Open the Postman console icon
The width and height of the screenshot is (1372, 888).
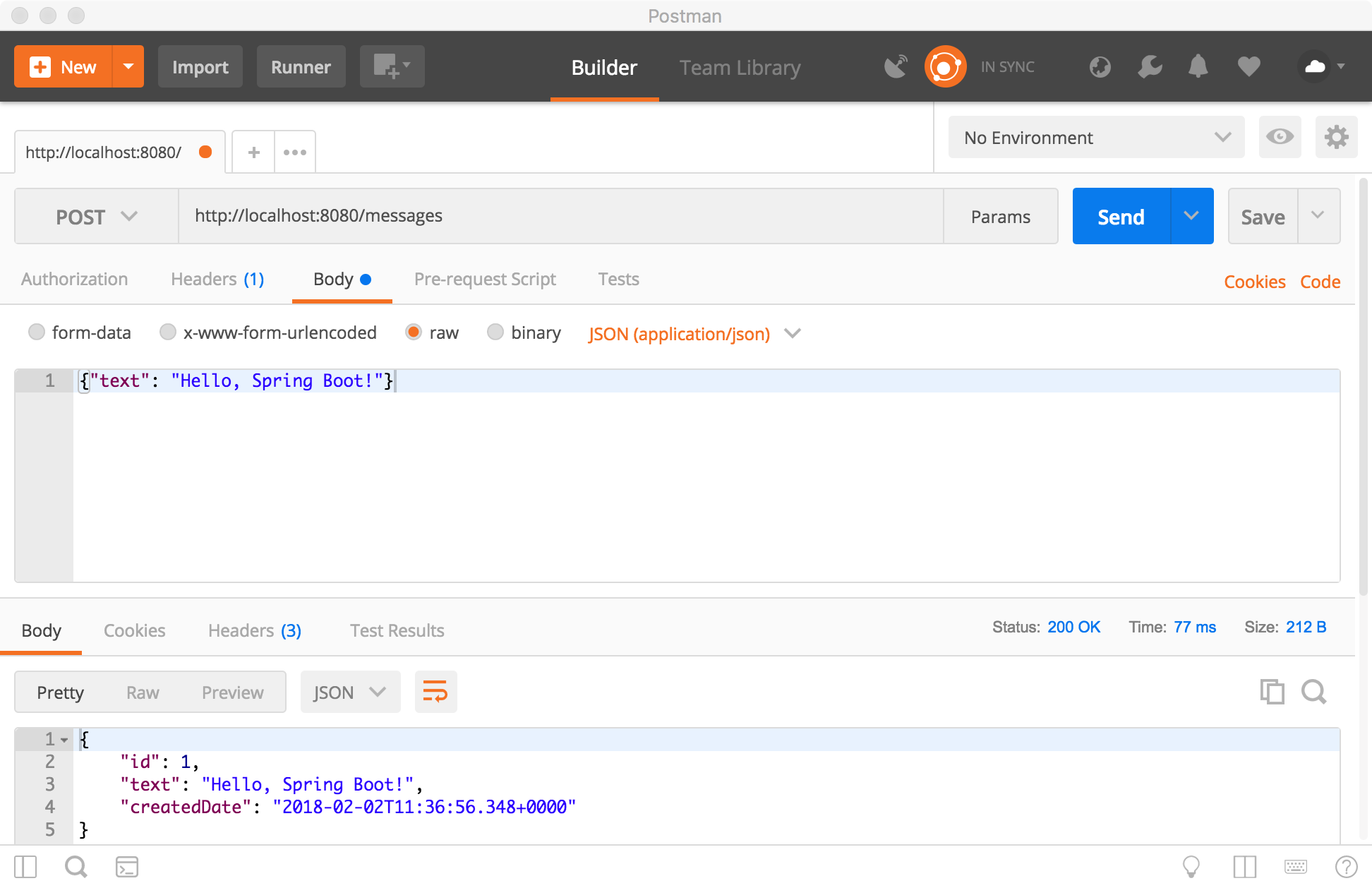coord(127,866)
